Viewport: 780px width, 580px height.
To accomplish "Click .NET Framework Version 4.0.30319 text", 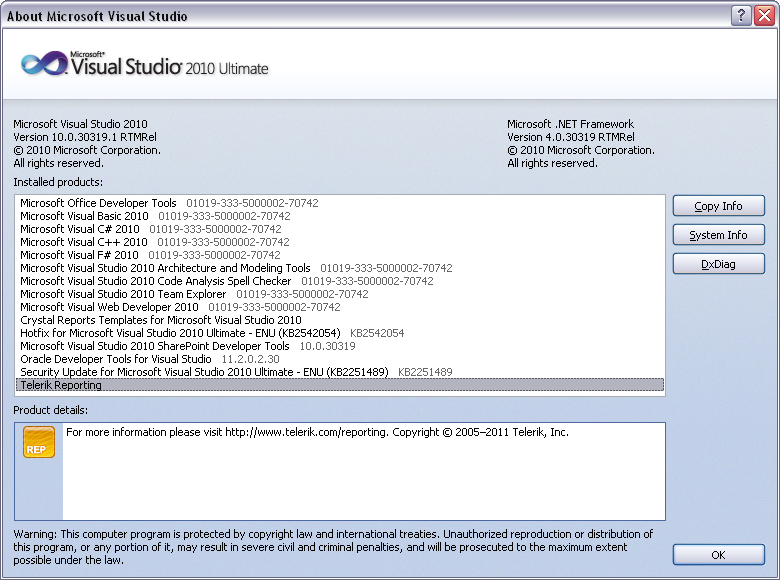I will 571,137.
